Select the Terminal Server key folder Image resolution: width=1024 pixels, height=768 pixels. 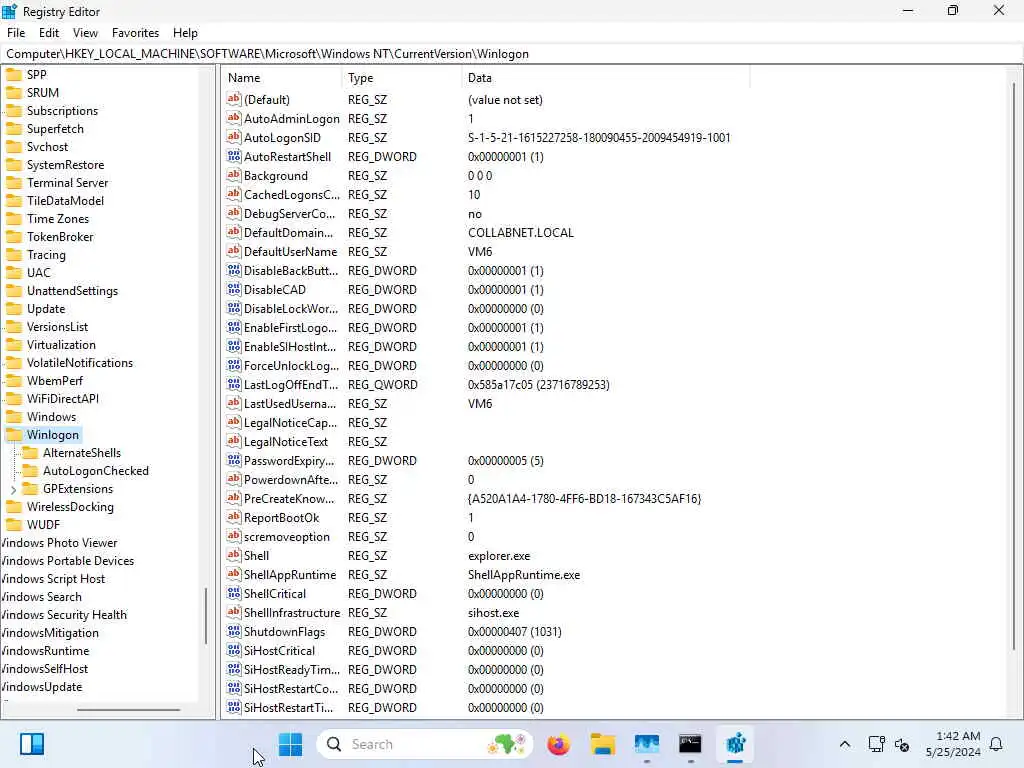tap(67, 183)
